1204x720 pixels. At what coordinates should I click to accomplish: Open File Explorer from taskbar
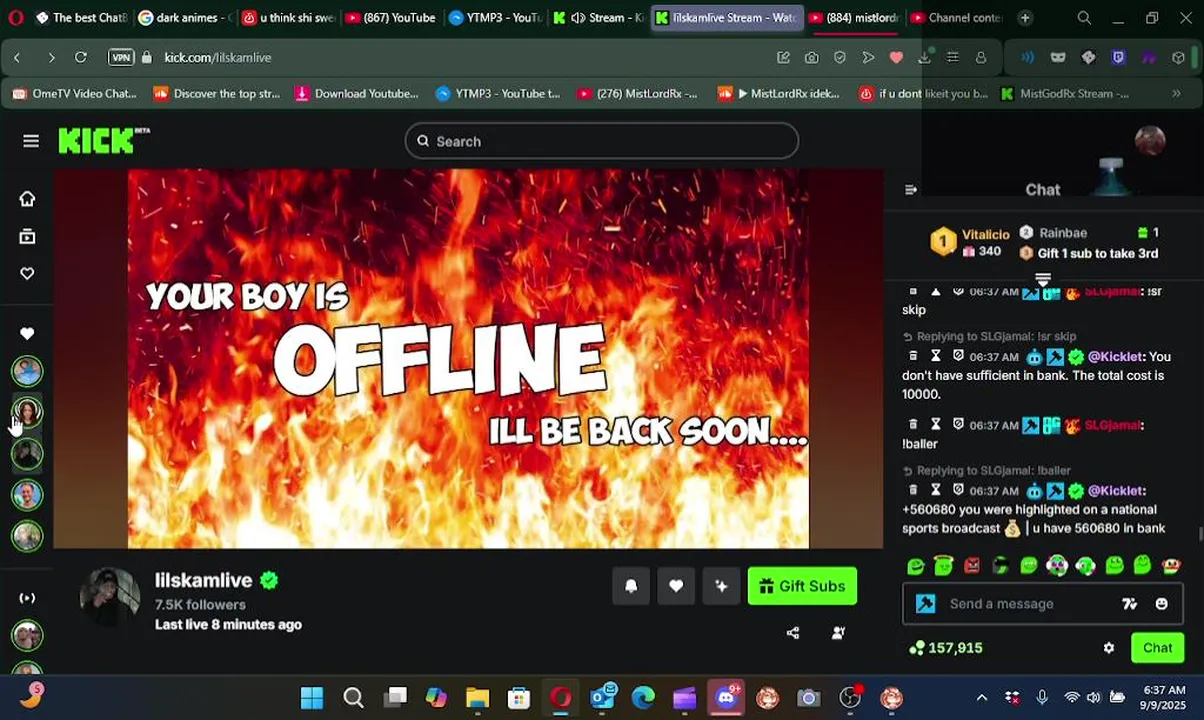coord(477,697)
